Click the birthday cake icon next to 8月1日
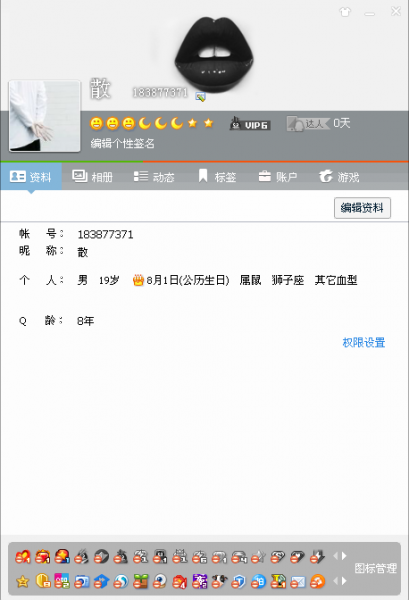This screenshot has height=600, width=409. click(138, 280)
